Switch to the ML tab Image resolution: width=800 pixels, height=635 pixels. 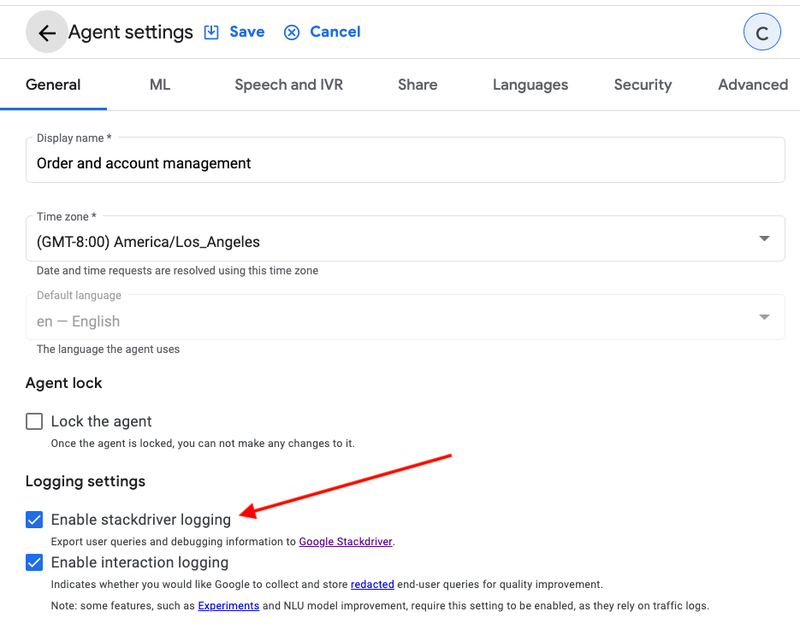[x=160, y=85]
